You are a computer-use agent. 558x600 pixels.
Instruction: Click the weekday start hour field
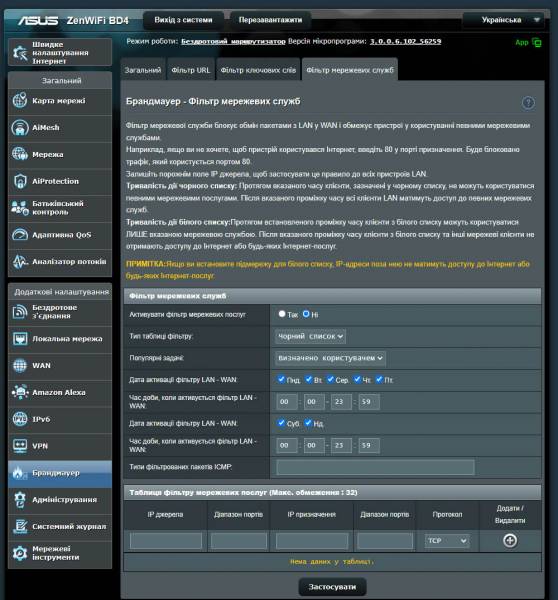[x=287, y=402]
